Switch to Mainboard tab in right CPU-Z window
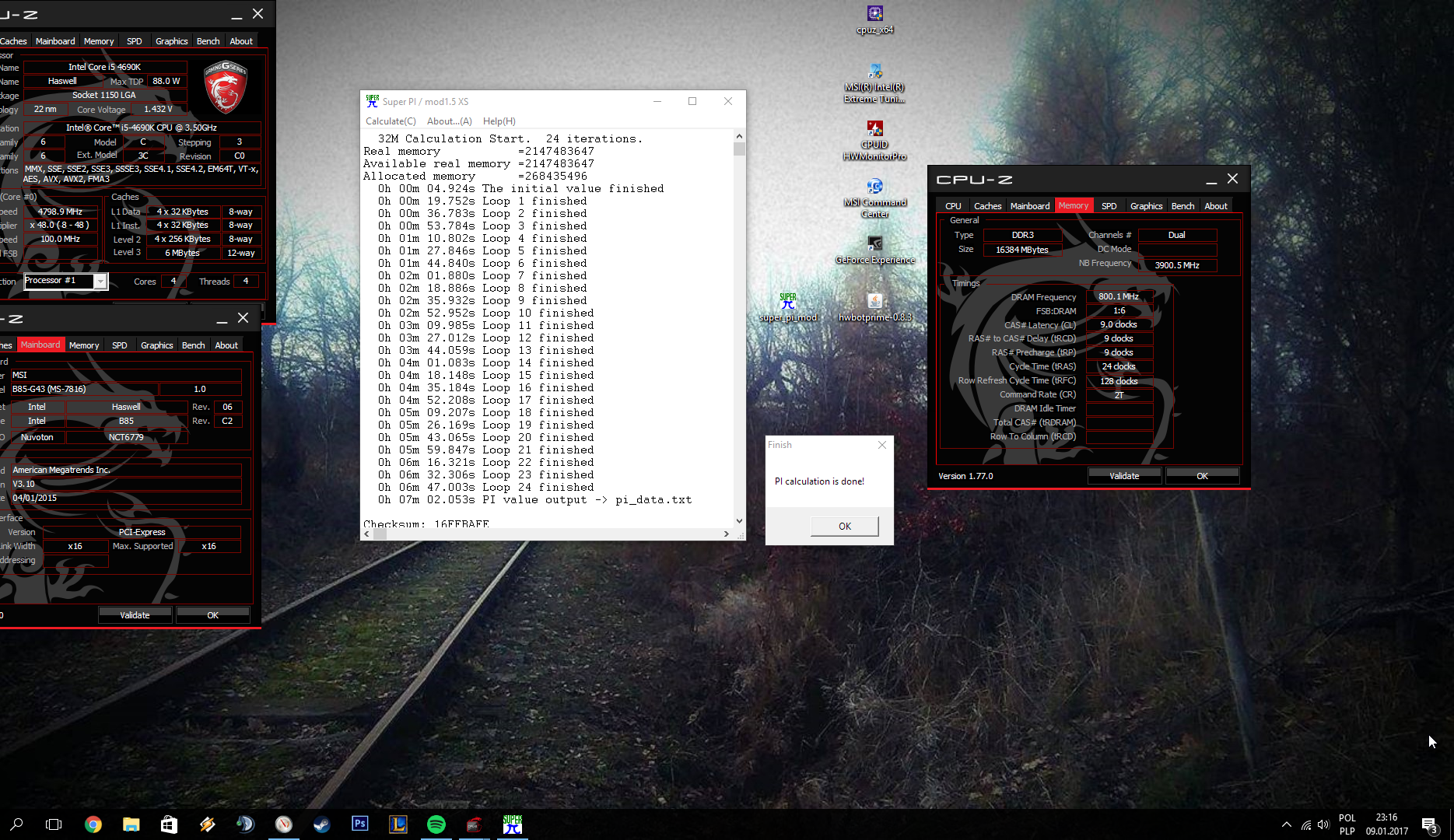 point(1030,206)
